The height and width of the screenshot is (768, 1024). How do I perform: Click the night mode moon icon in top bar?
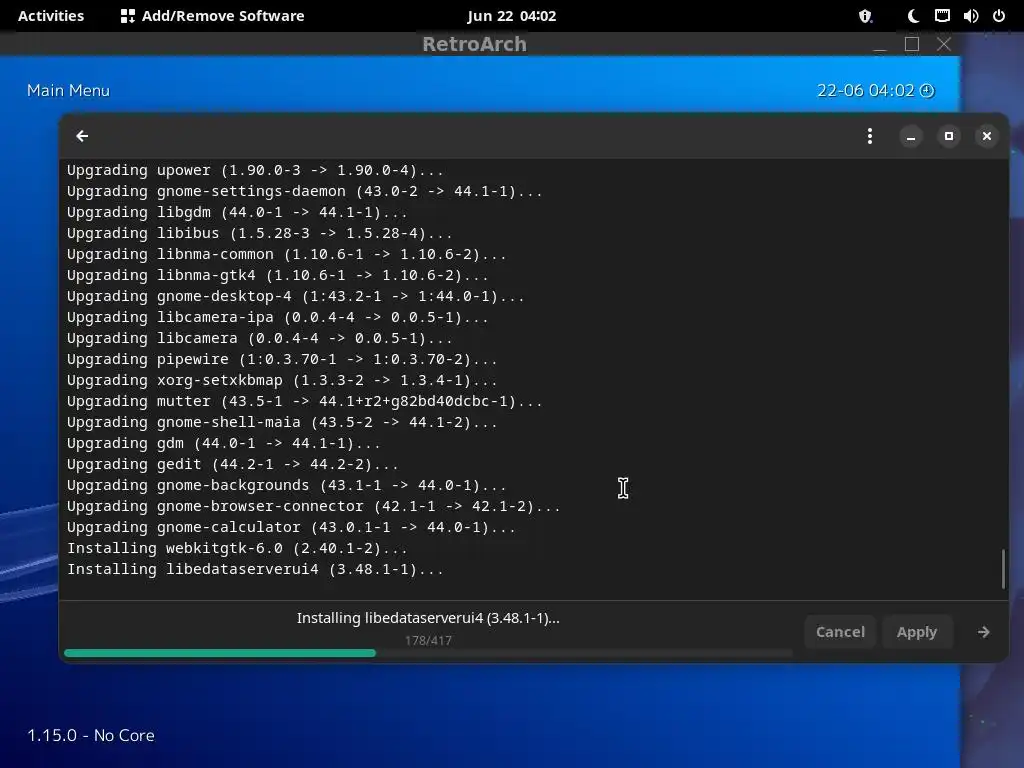click(913, 16)
